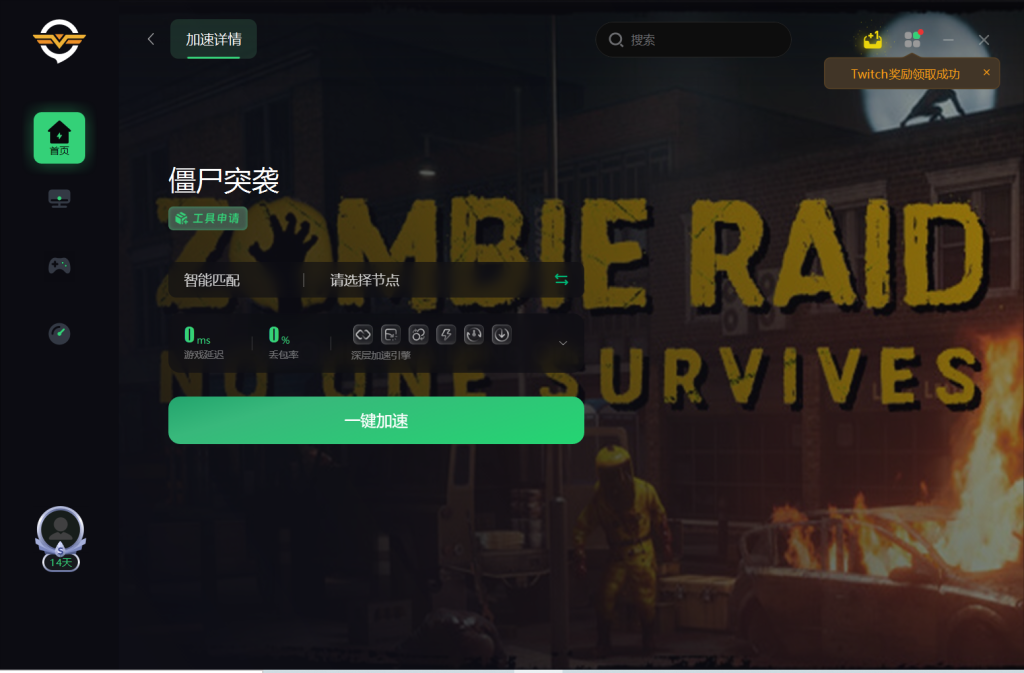Open the four-square apps menu icon
This screenshot has height=673, width=1024.
[912, 39]
